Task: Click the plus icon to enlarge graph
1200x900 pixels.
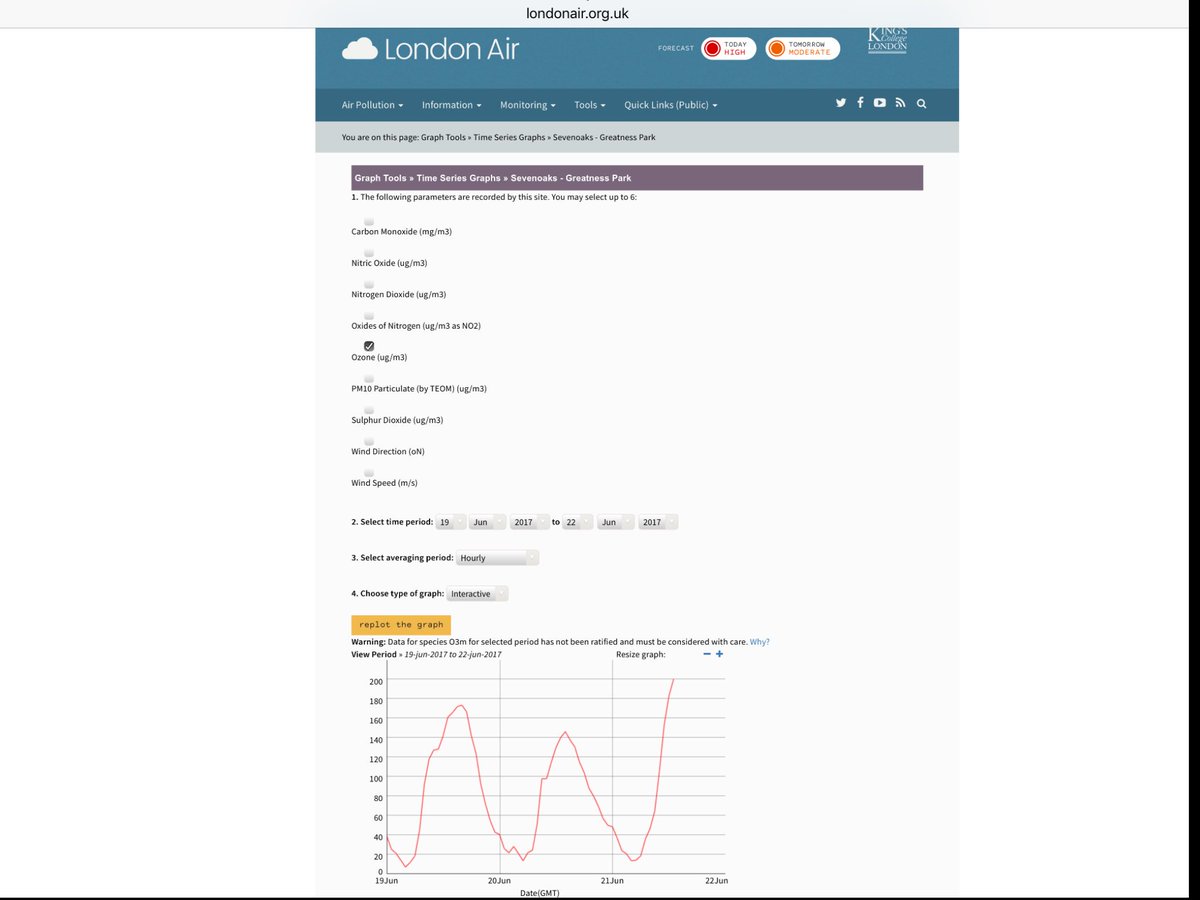Action: 720,654
